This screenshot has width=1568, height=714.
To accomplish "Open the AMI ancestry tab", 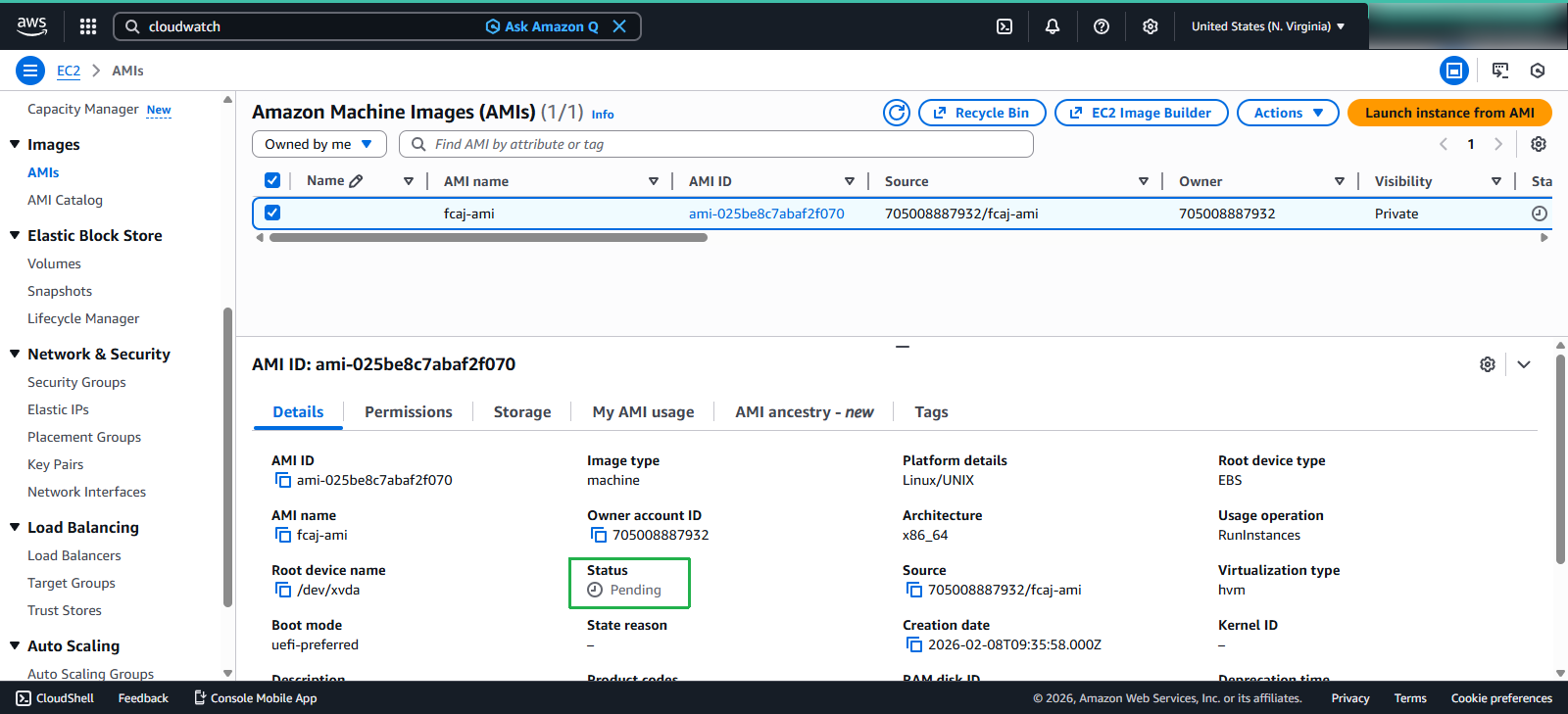I will click(x=805, y=412).
